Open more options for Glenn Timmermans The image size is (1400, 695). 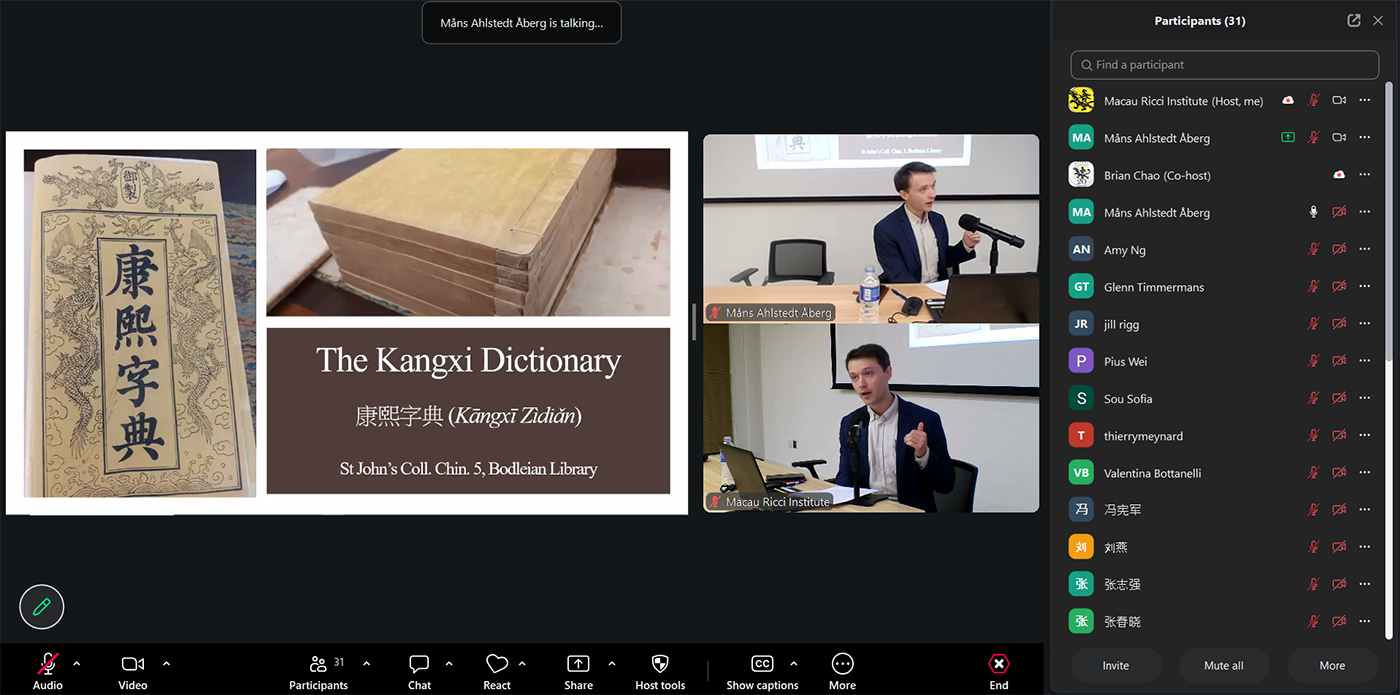point(1365,287)
